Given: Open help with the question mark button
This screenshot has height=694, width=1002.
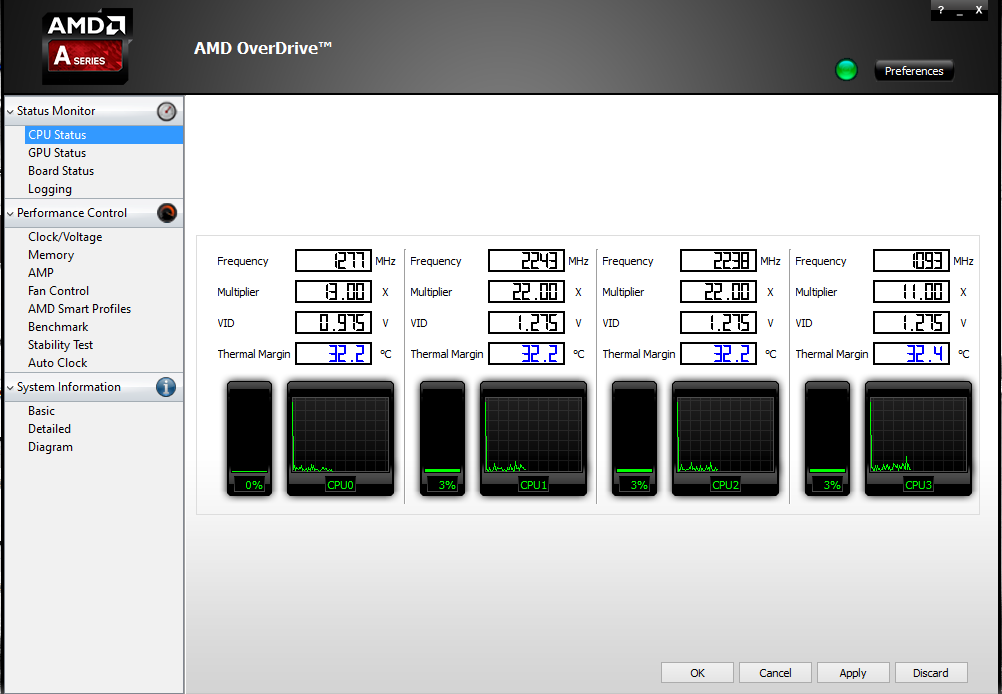Looking at the screenshot, I should tap(941, 10).
